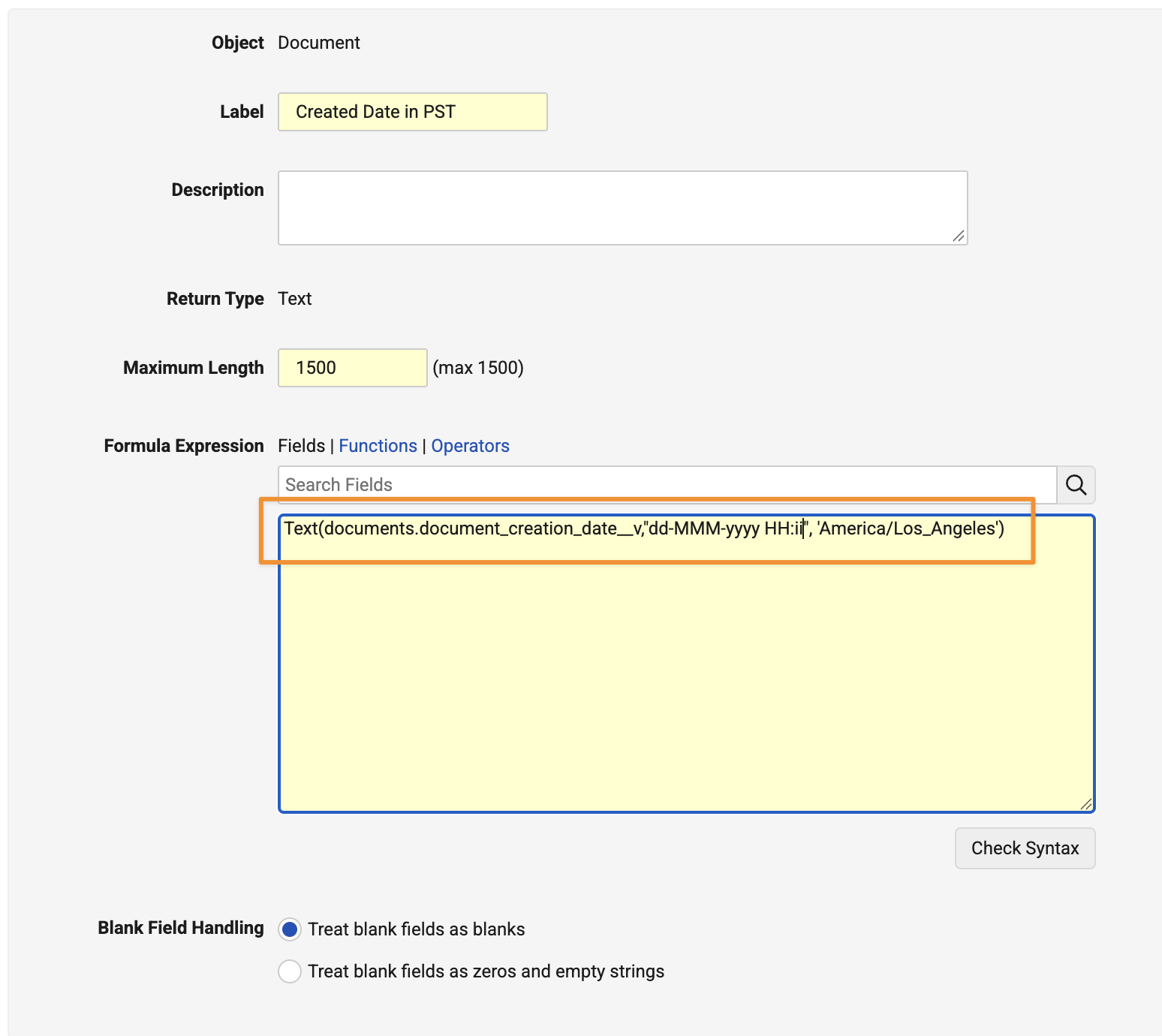The image size is (1162, 1036).
Task: Click the Treat blank fields as blanks label
Action: click(416, 929)
